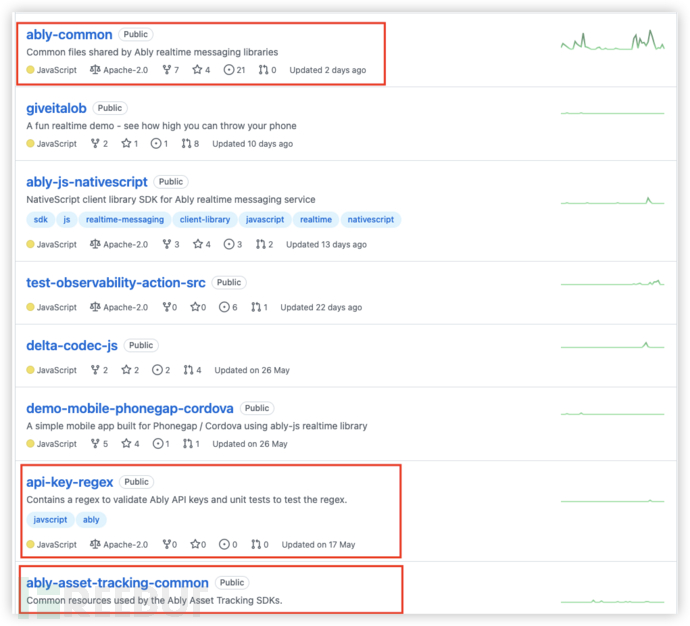Select the nativescript topic tag

click(371, 220)
